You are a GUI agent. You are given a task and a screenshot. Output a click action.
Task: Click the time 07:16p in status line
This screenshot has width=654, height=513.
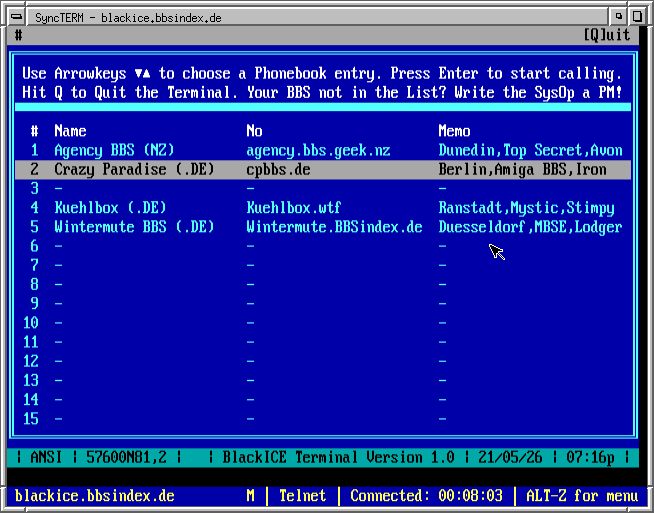tap(590, 458)
